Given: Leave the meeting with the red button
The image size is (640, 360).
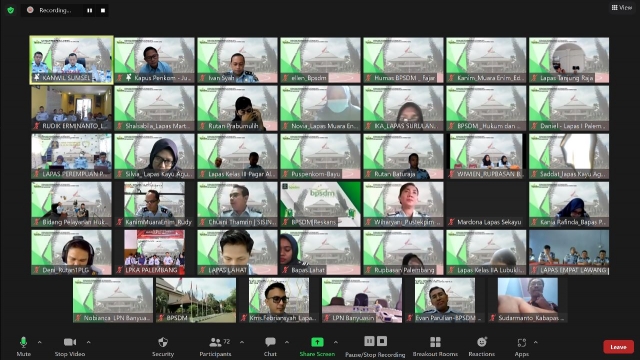Looking at the screenshot, I should [x=618, y=347].
